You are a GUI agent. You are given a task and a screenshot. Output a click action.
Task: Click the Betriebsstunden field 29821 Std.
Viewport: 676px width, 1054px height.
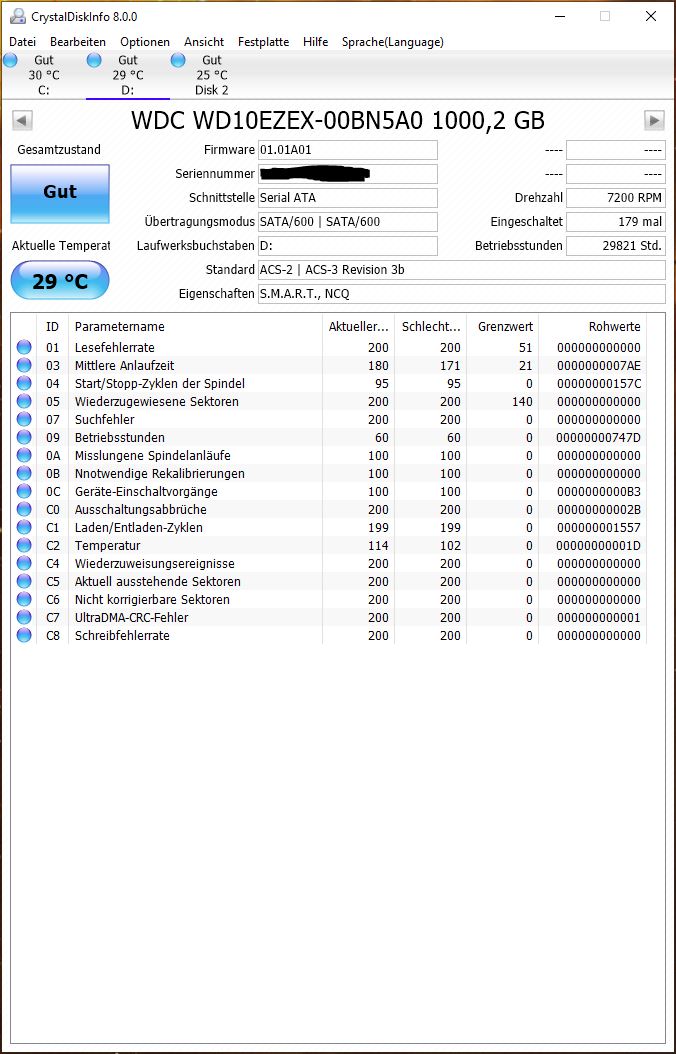pos(616,246)
